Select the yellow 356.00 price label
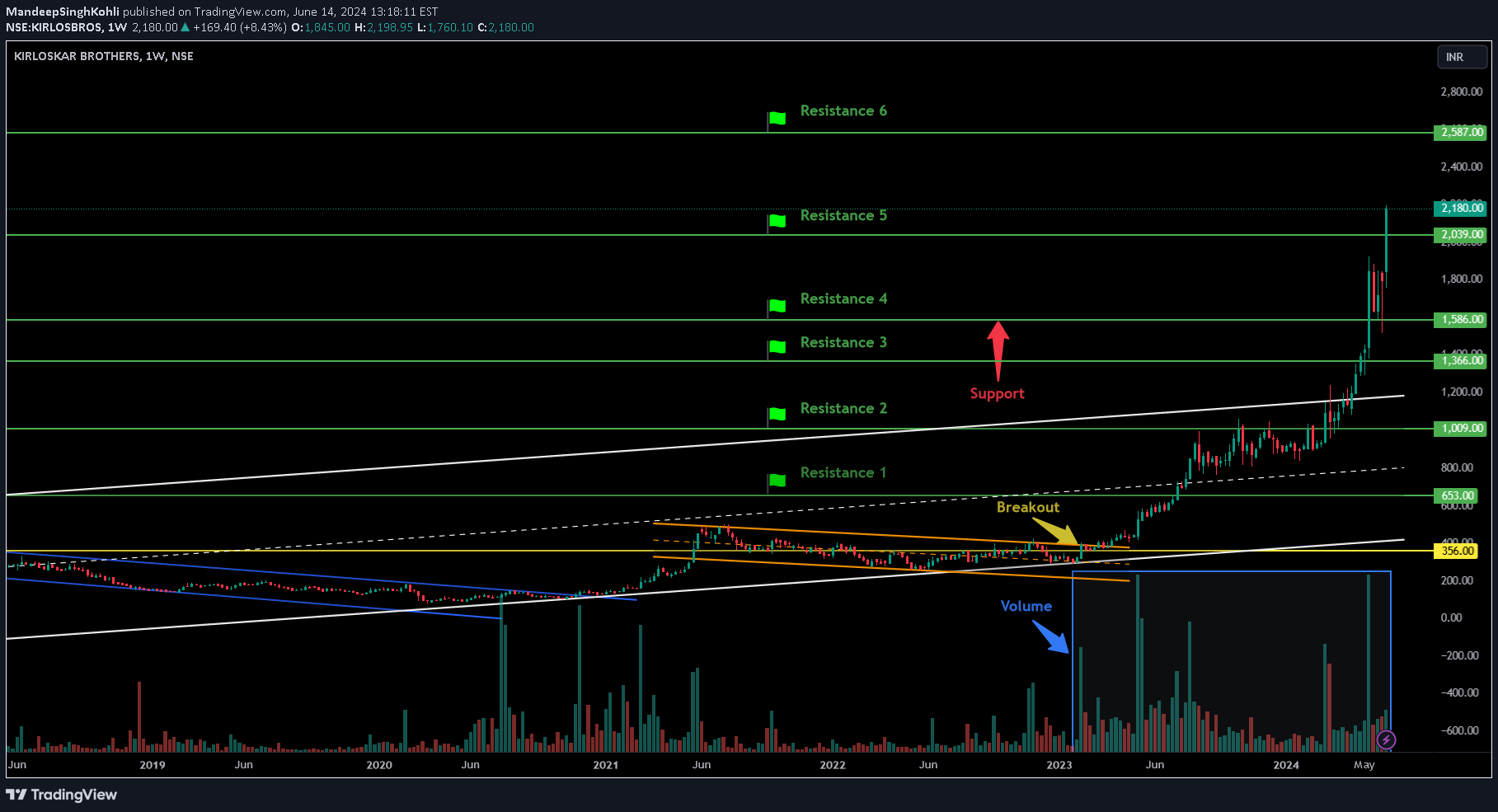The image size is (1498, 812). [x=1457, y=551]
